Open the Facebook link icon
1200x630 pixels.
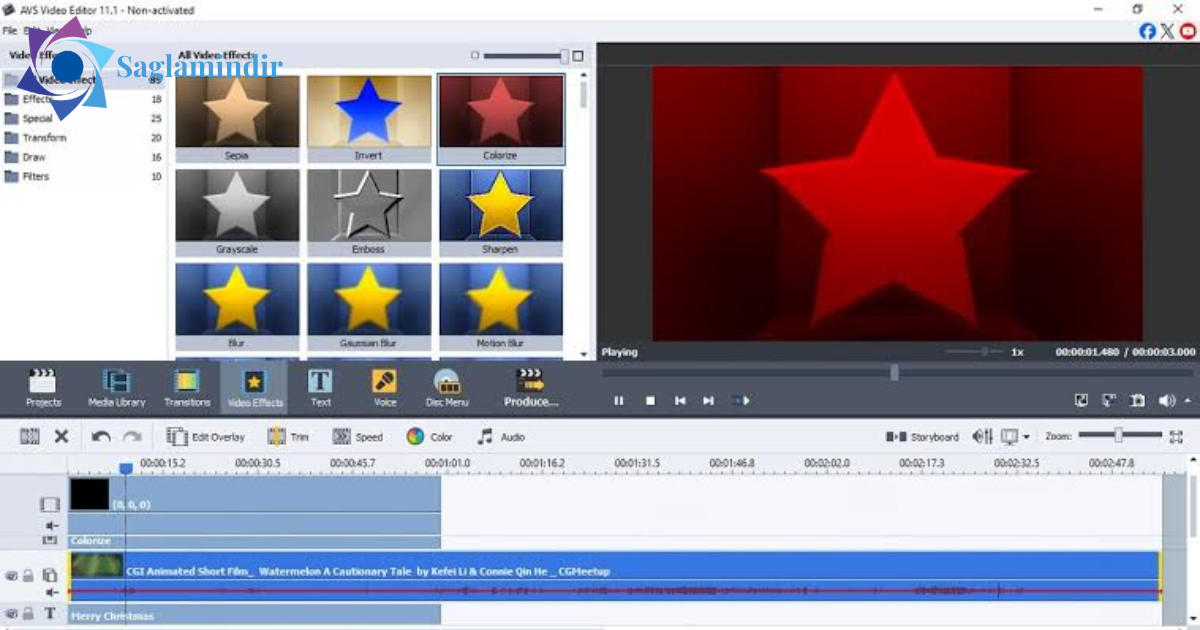coord(1148,31)
